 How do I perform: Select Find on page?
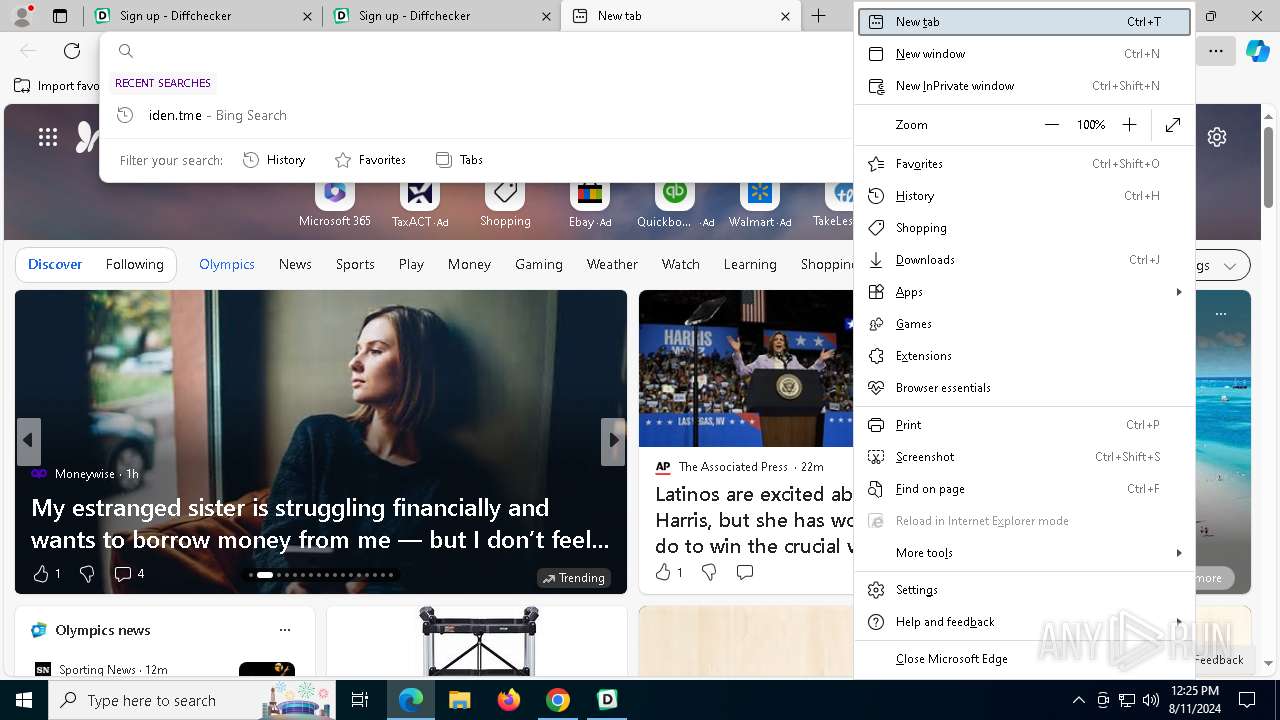tap(1024, 489)
